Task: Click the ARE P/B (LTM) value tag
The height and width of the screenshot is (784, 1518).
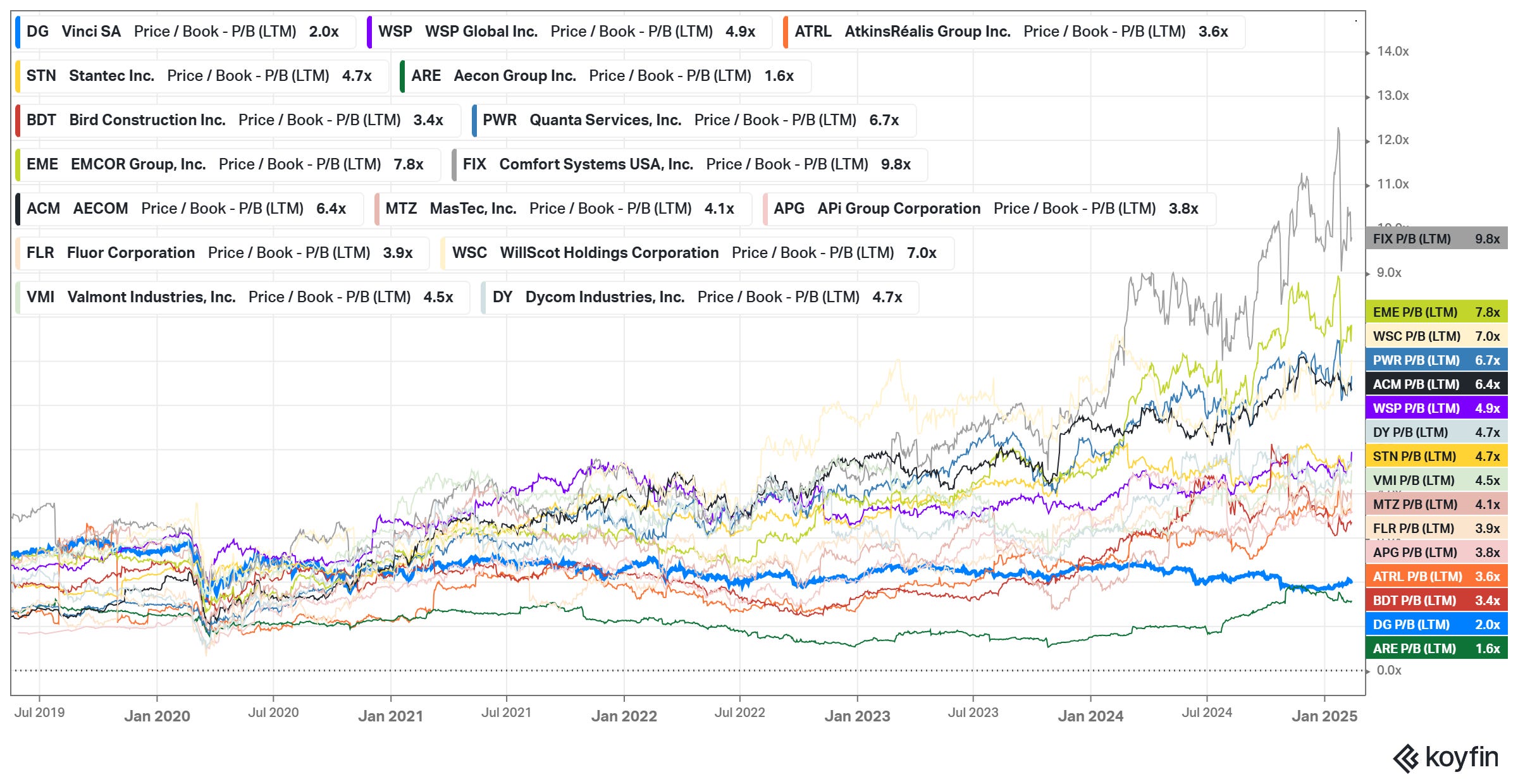Action: [x=1436, y=649]
